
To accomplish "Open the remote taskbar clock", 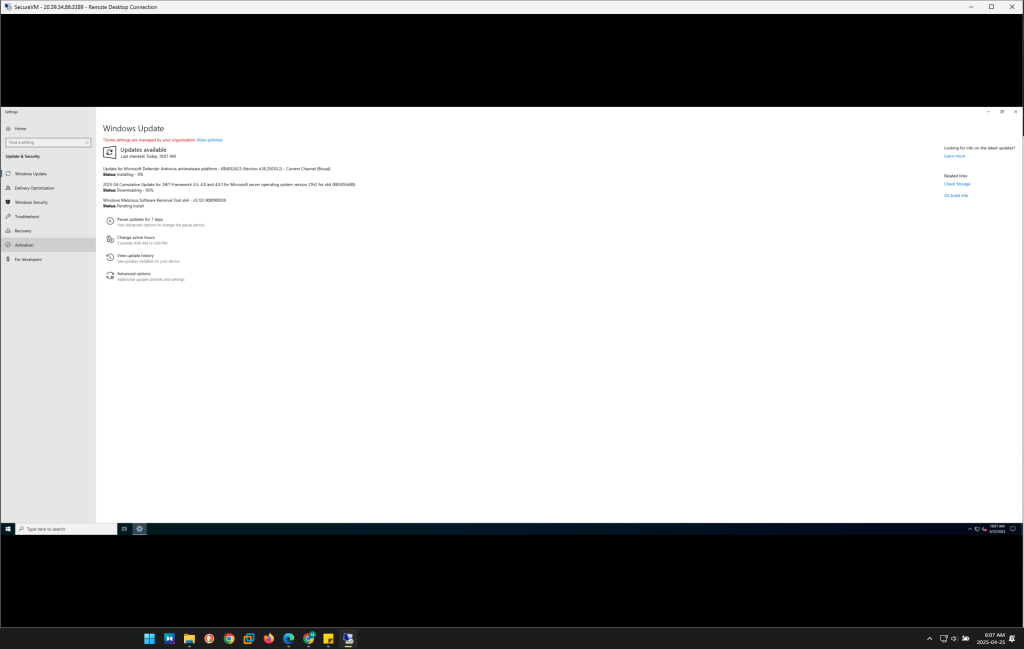I will (x=997, y=529).
